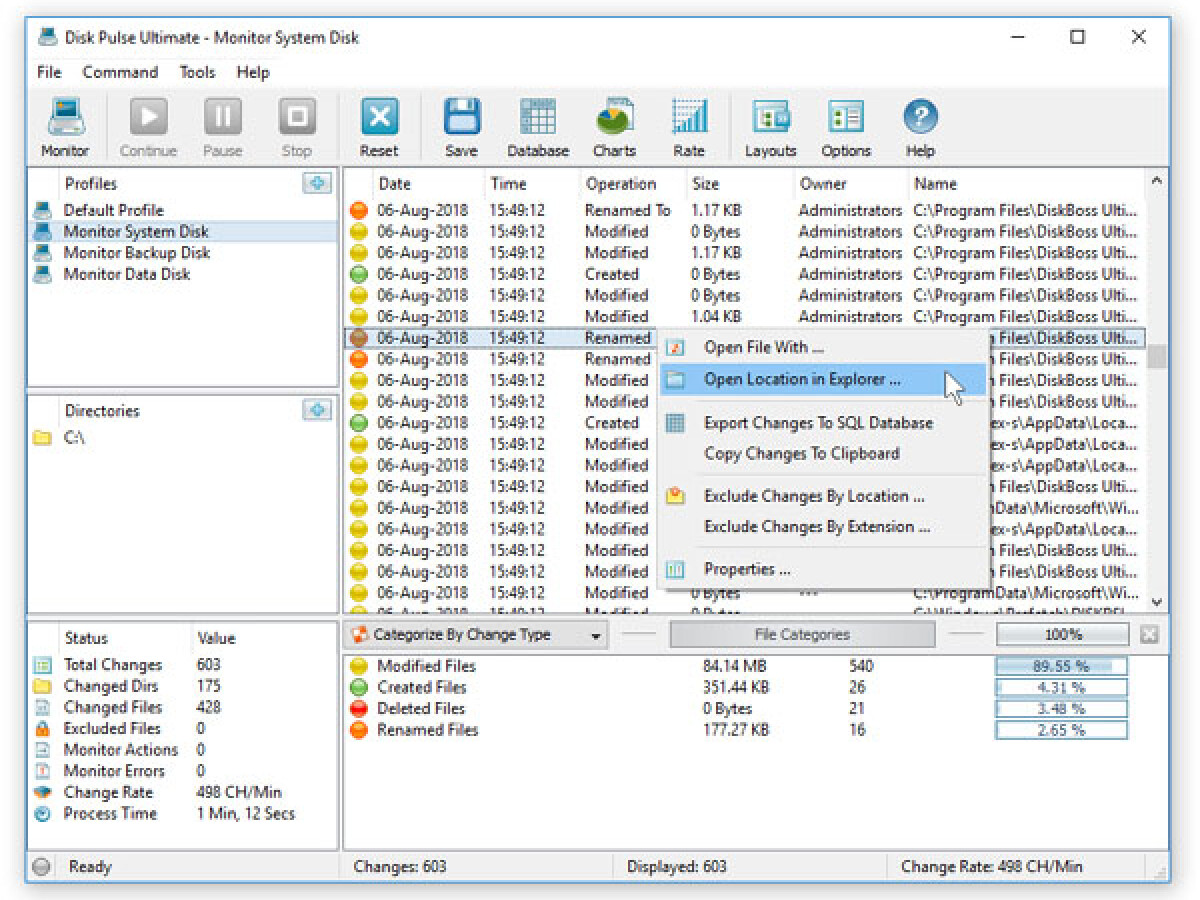Click the Reset icon in toolbar
The height and width of the screenshot is (900, 1200).
(x=379, y=125)
